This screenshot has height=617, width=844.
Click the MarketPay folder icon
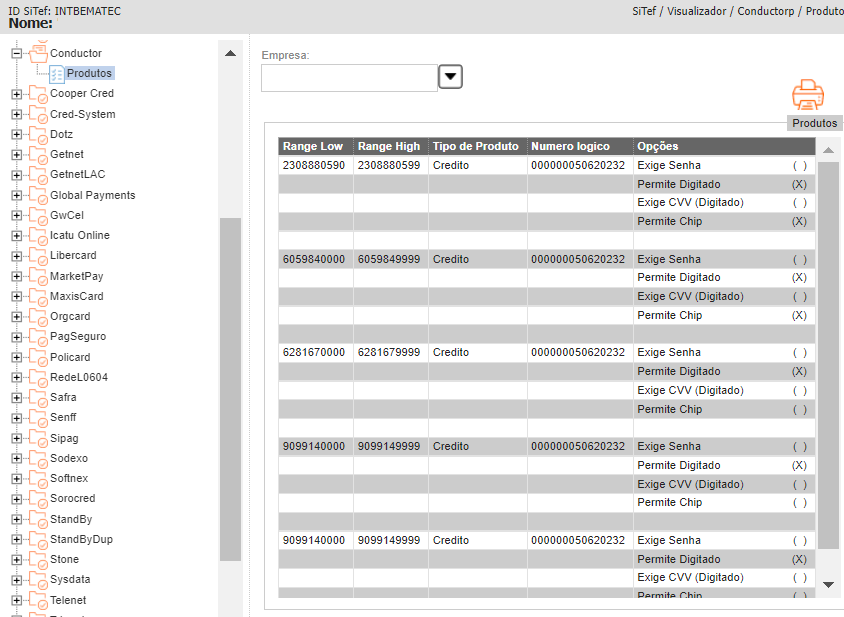pyautogui.click(x=38, y=276)
